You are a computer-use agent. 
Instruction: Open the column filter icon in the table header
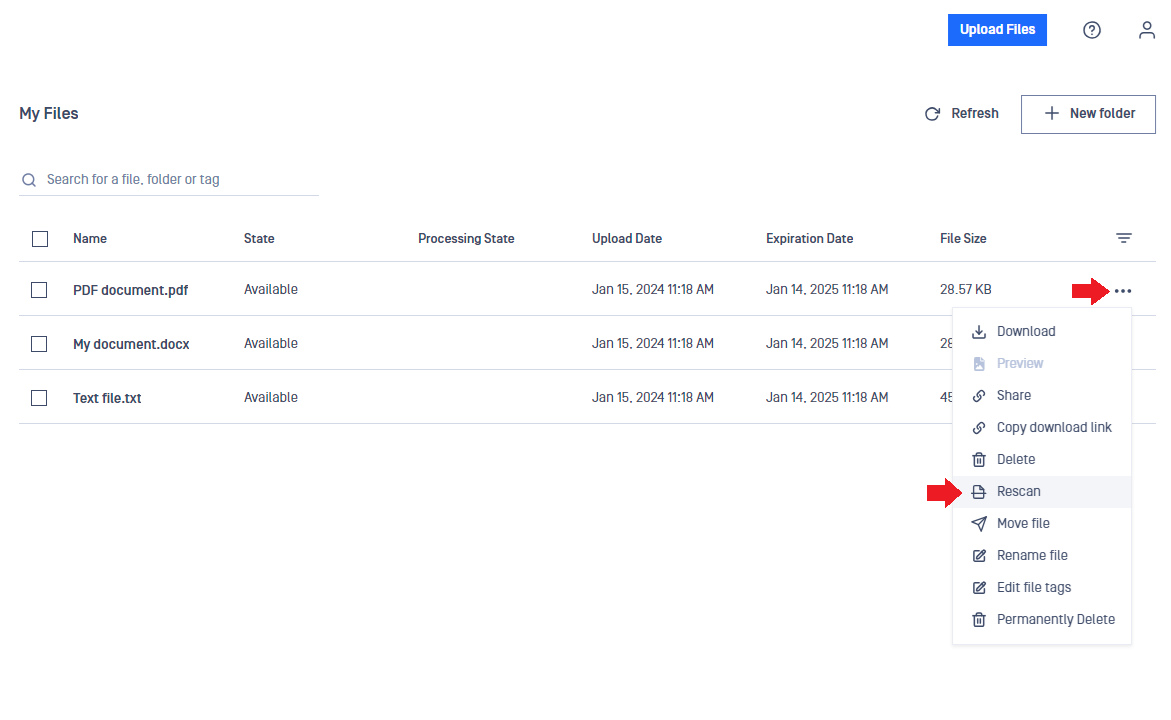coord(1124,238)
